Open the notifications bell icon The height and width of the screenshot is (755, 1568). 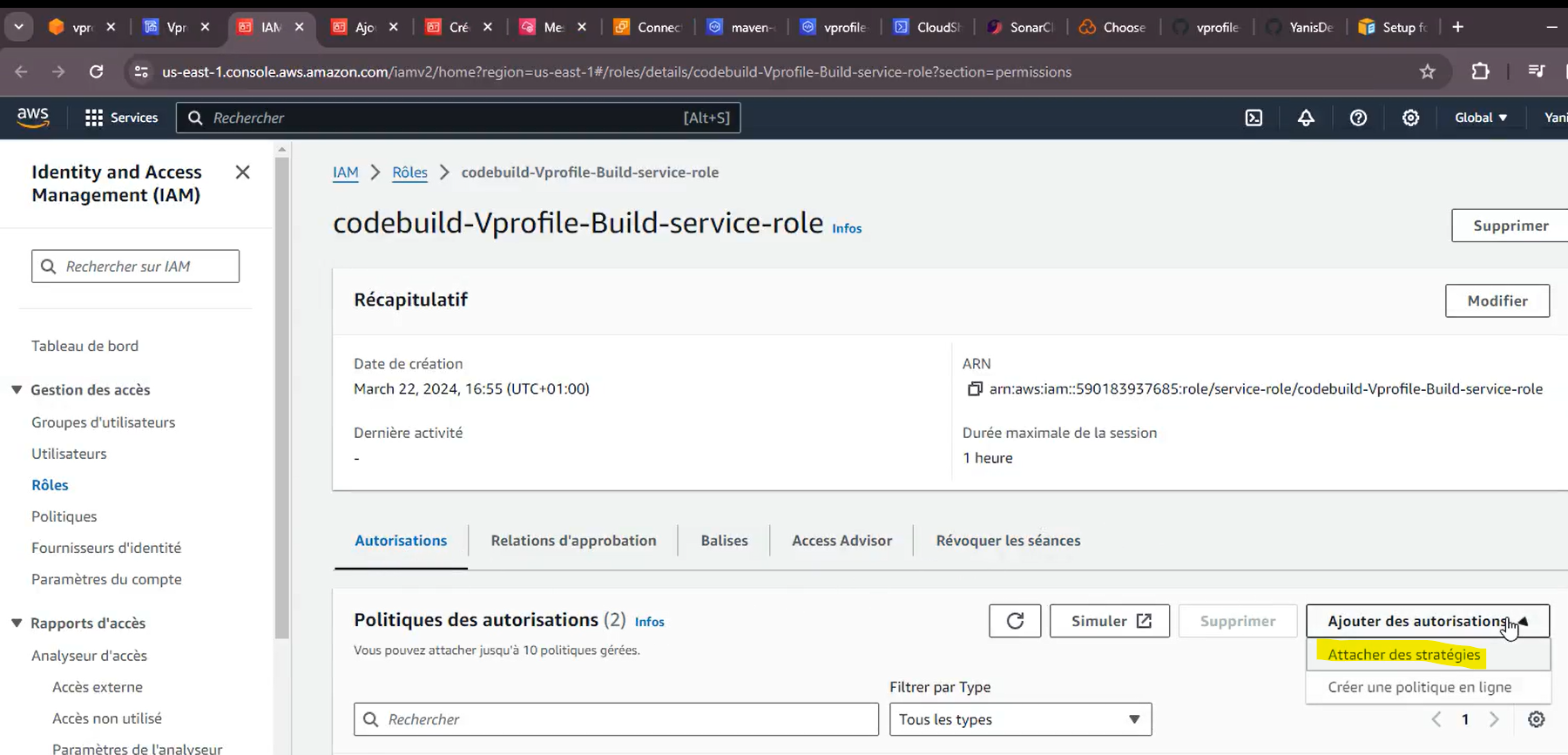coord(1306,118)
